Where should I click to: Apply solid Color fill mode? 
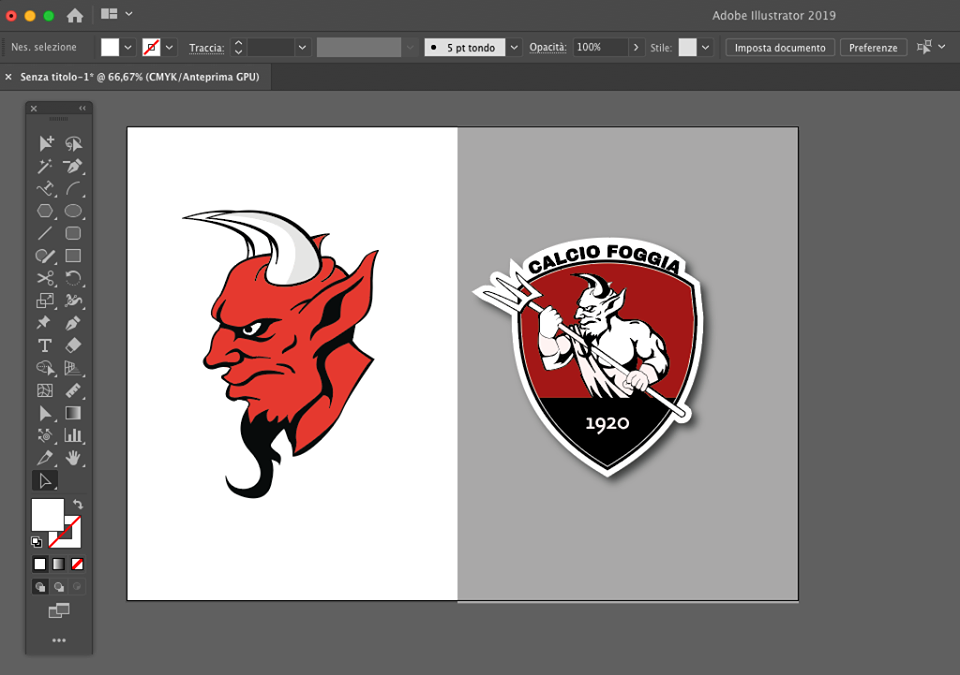[40, 564]
